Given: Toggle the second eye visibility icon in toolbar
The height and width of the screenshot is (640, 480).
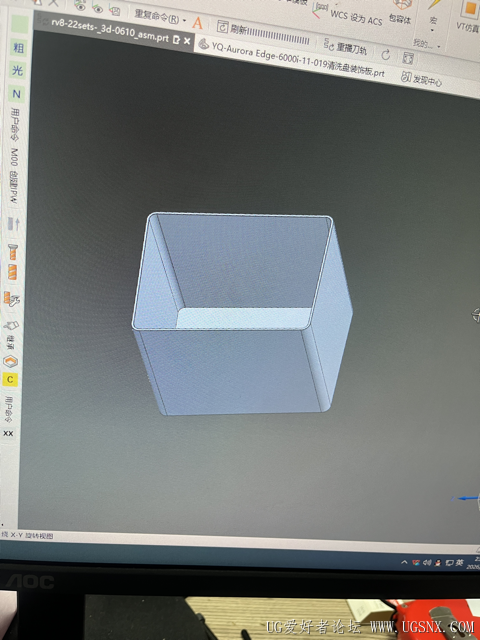Looking at the screenshot, I should click(x=98, y=8).
